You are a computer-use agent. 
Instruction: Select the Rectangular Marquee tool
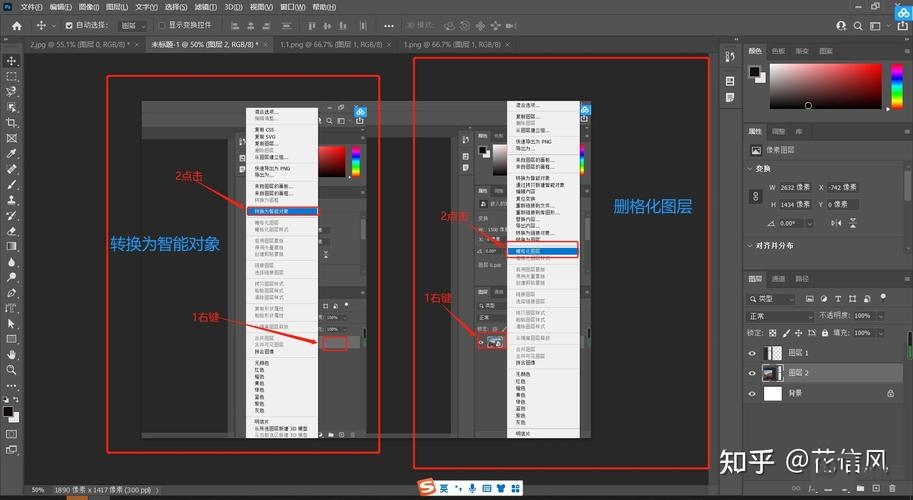click(11, 76)
